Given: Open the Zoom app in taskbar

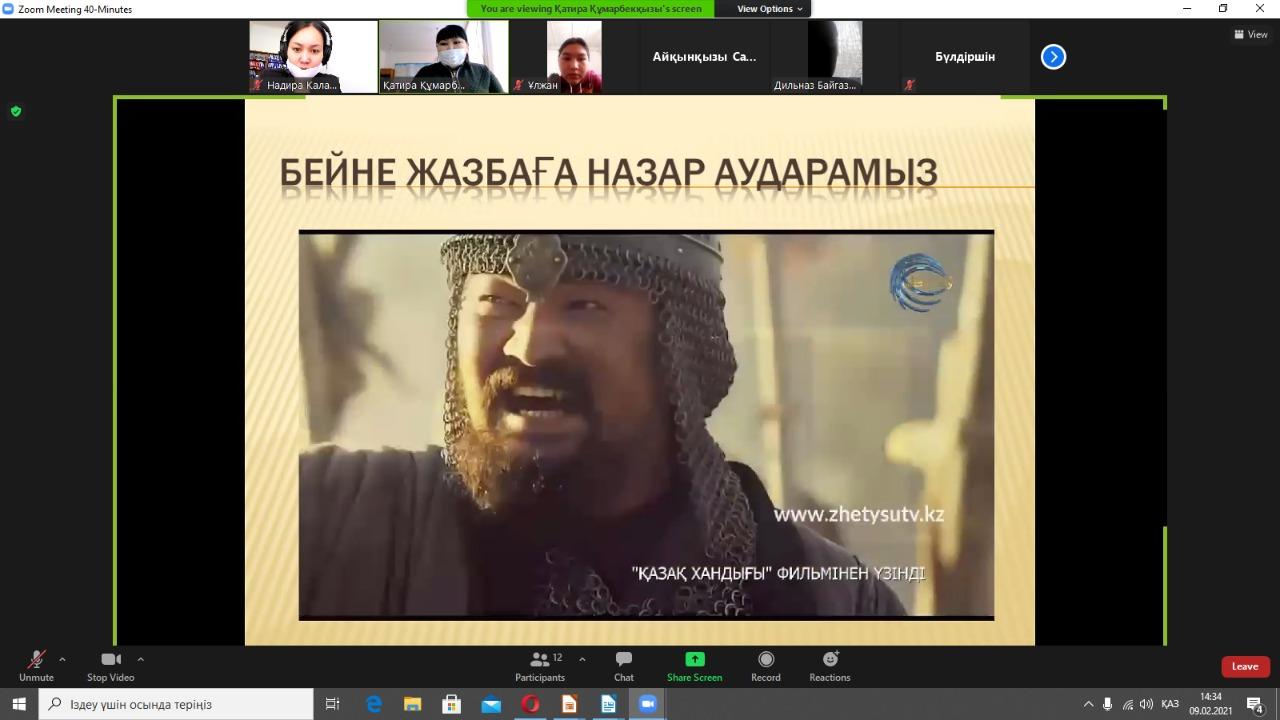Looking at the screenshot, I should [647, 704].
